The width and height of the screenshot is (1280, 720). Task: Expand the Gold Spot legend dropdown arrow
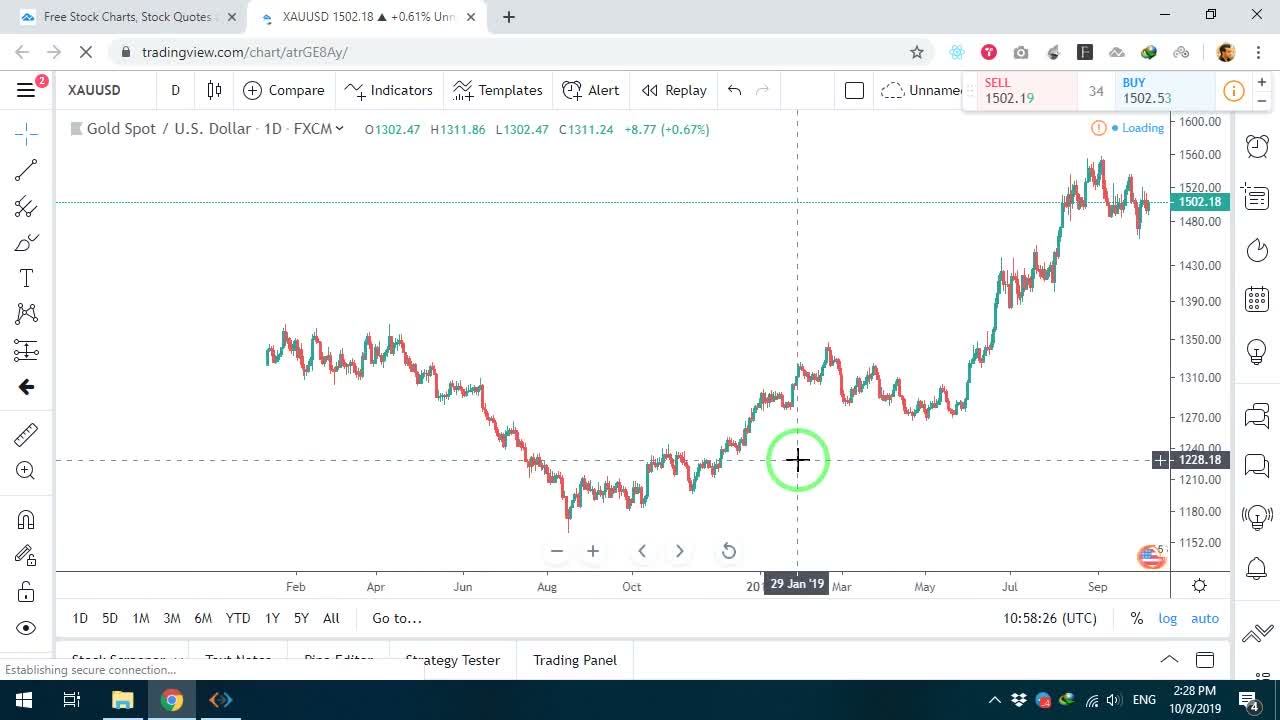click(x=340, y=128)
